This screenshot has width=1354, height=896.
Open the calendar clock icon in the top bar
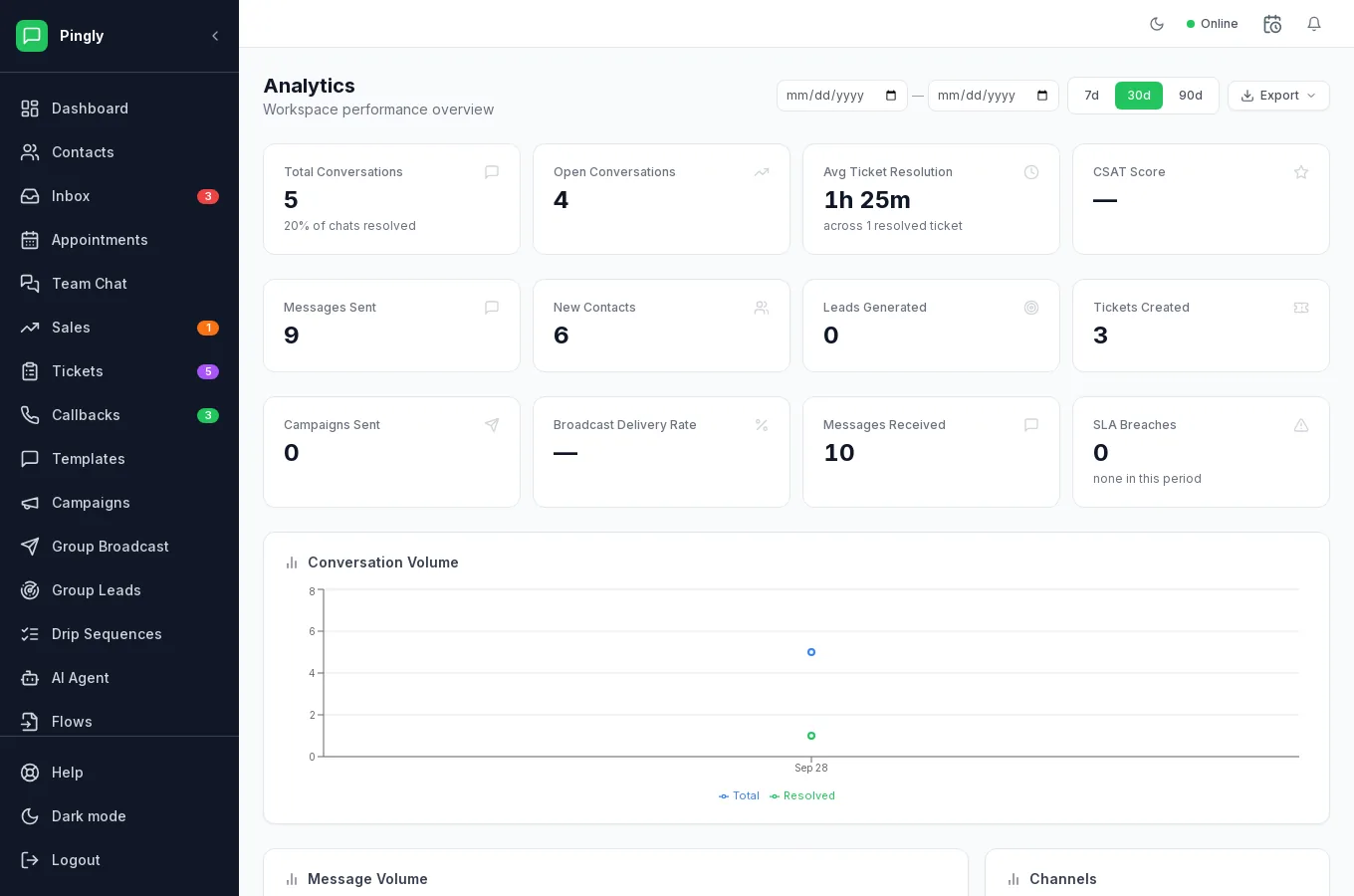point(1272,24)
